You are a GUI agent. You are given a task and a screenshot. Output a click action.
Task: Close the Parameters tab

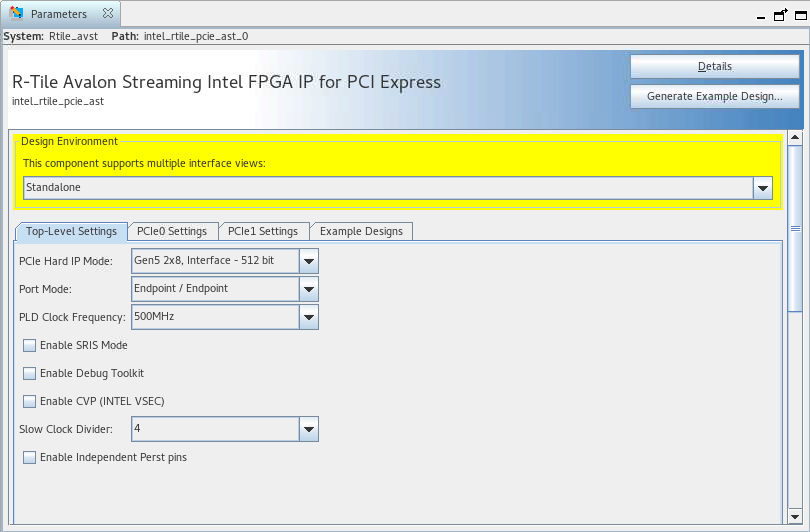pos(108,14)
